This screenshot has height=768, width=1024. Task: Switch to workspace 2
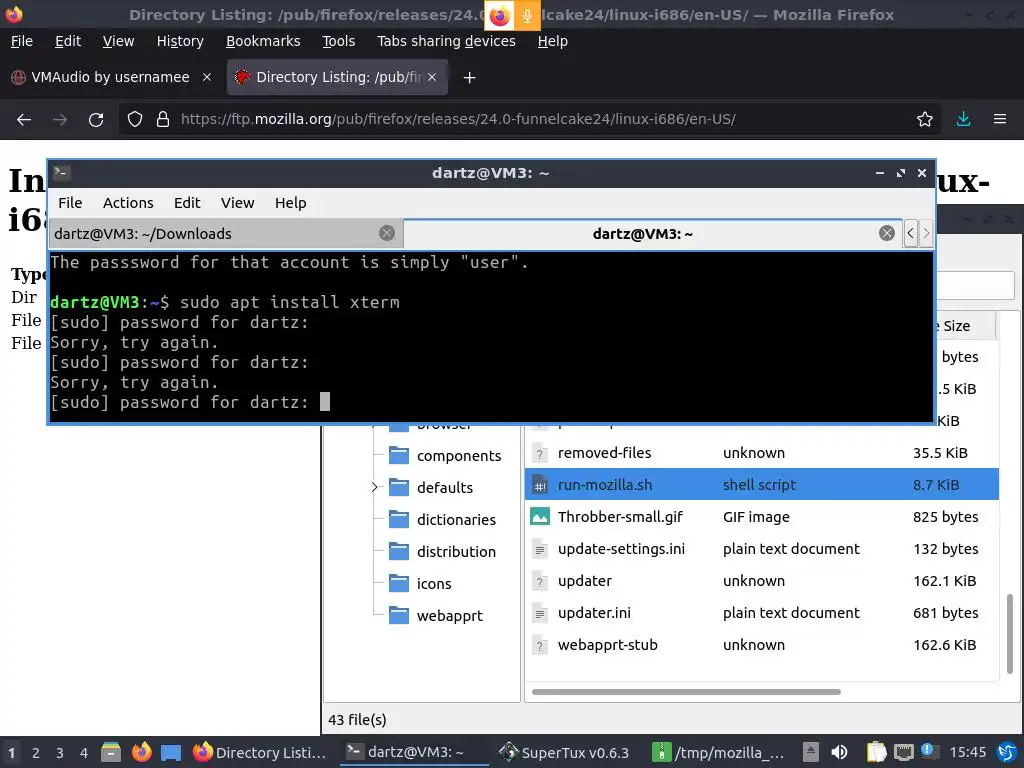coord(36,753)
